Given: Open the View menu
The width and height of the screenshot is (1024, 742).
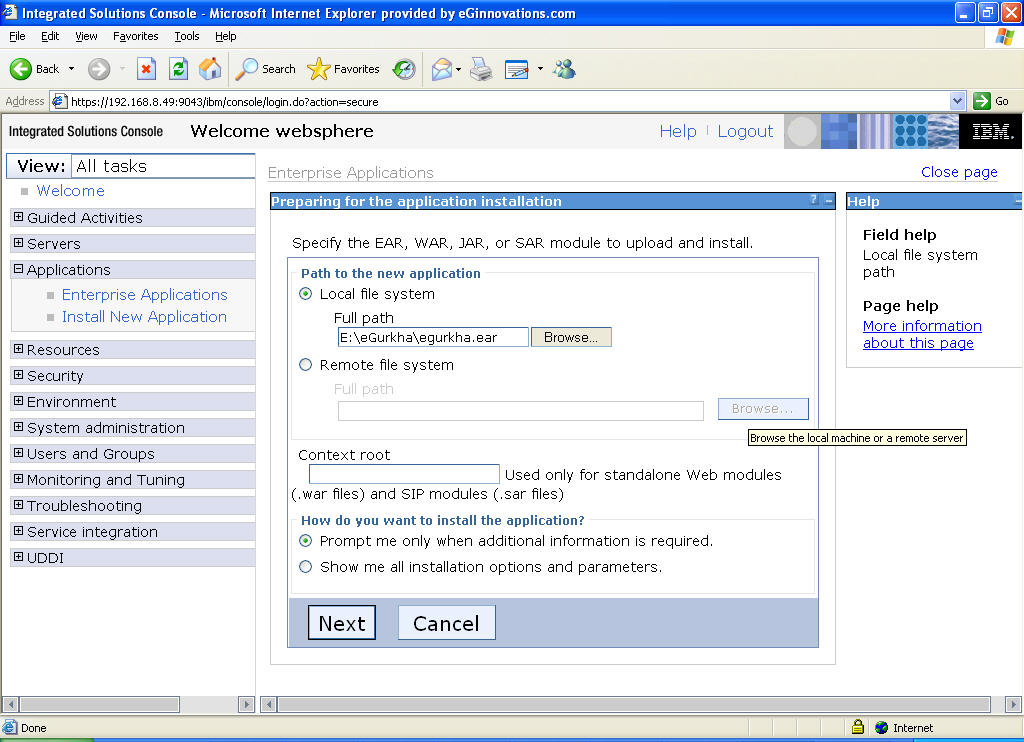Looking at the screenshot, I should 86,36.
